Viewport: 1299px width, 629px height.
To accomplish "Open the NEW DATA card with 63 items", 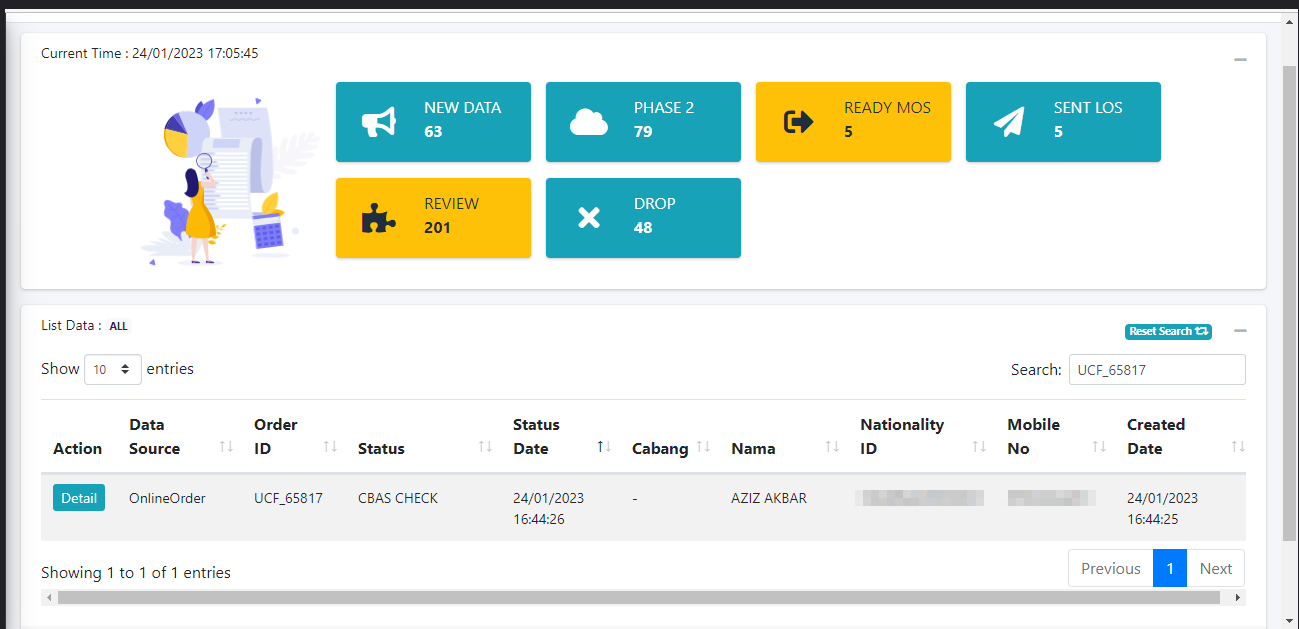I will [x=433, y=122].
